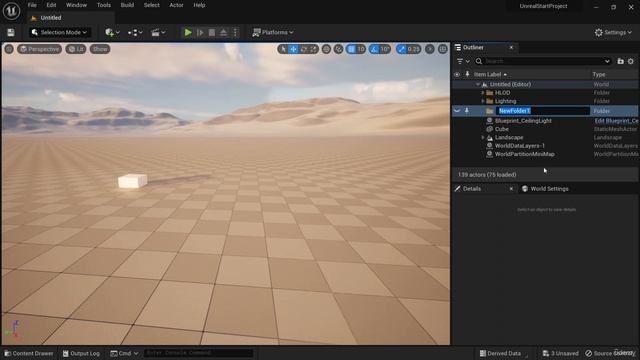Click the Outliner create folder icon
Viewport: 640px width, 360px height.
tap(620, 61)
